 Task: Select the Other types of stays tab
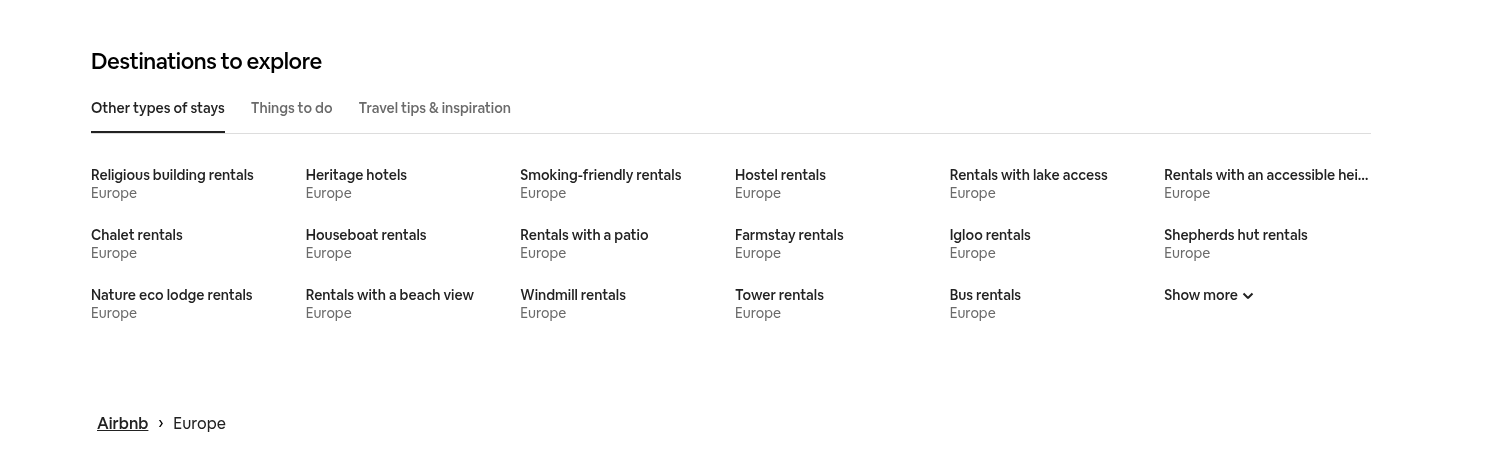click(x=158, y=108)
